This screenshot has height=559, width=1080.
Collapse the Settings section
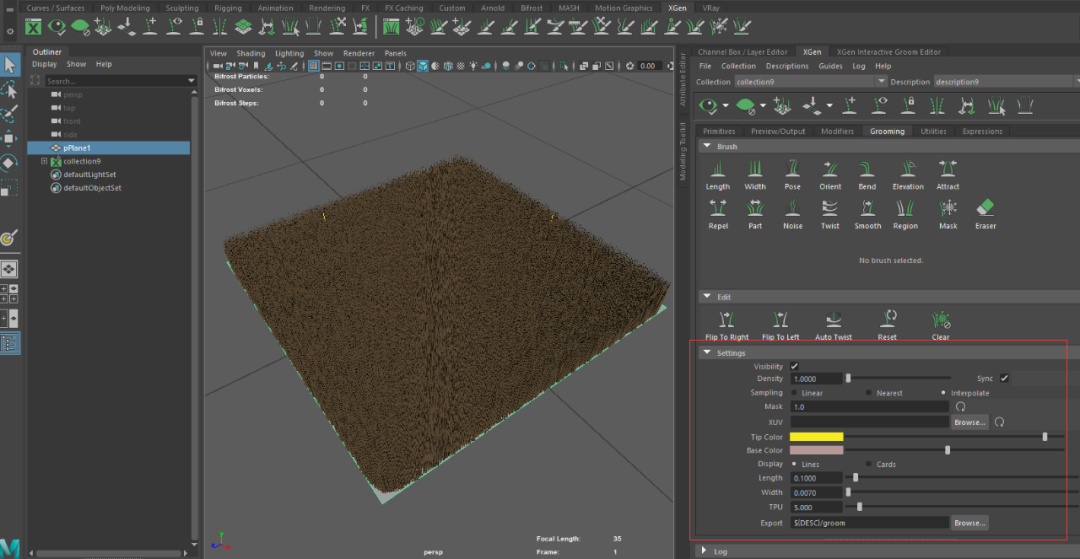pyautogui.click(x=707, y=352)
